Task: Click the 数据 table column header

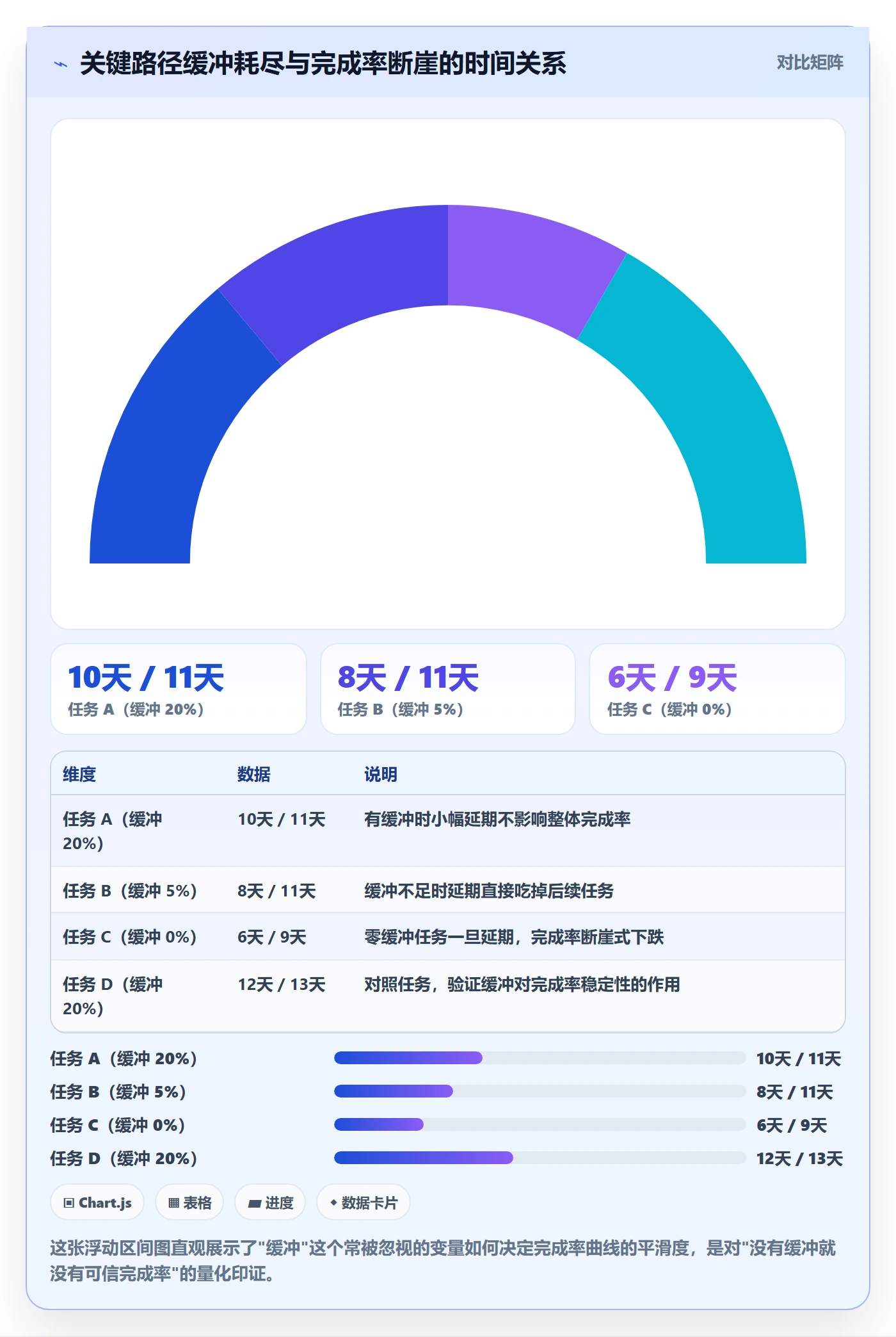Action: click(254, 774)
